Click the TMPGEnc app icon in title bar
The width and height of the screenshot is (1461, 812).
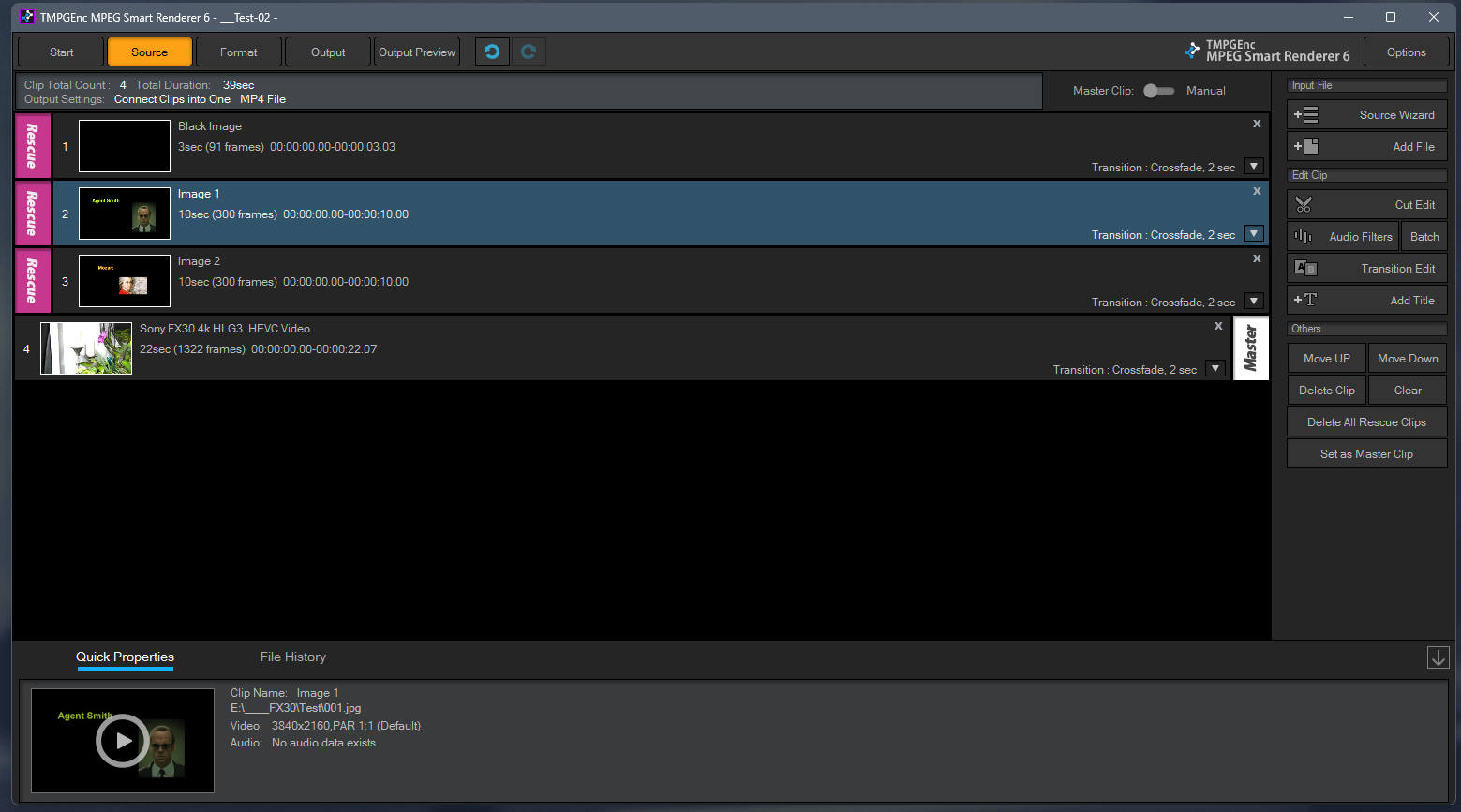[27, 17]
